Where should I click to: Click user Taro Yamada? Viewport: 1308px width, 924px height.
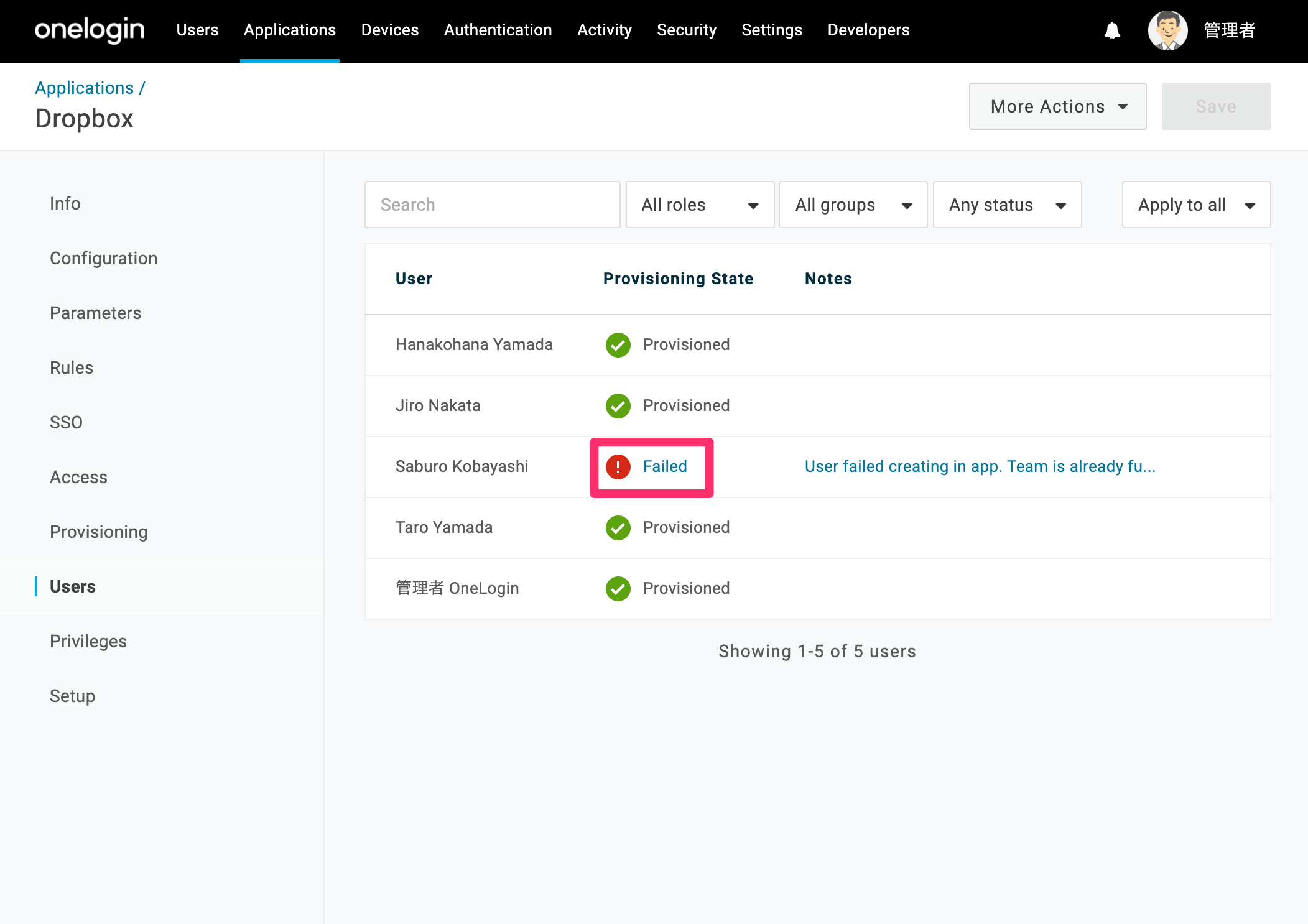[444, 527]
